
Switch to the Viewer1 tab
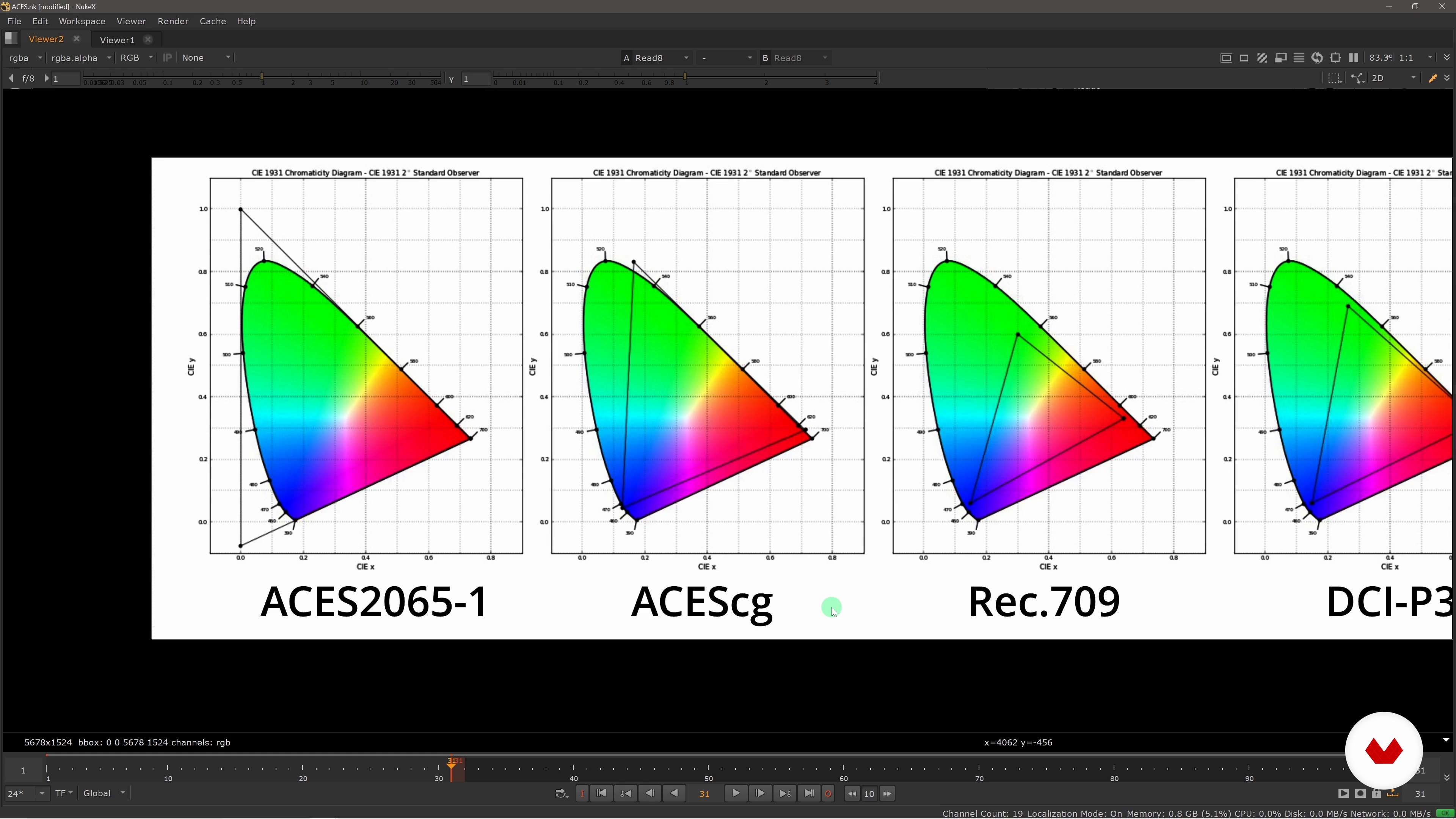coord(117,39)
